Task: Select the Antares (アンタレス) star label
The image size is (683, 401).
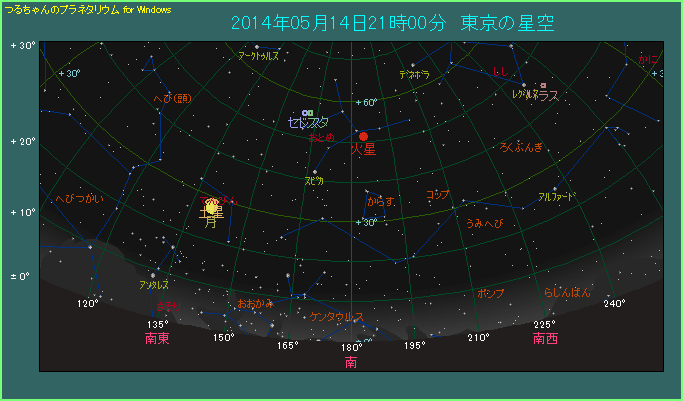Action: click(154, 285)
